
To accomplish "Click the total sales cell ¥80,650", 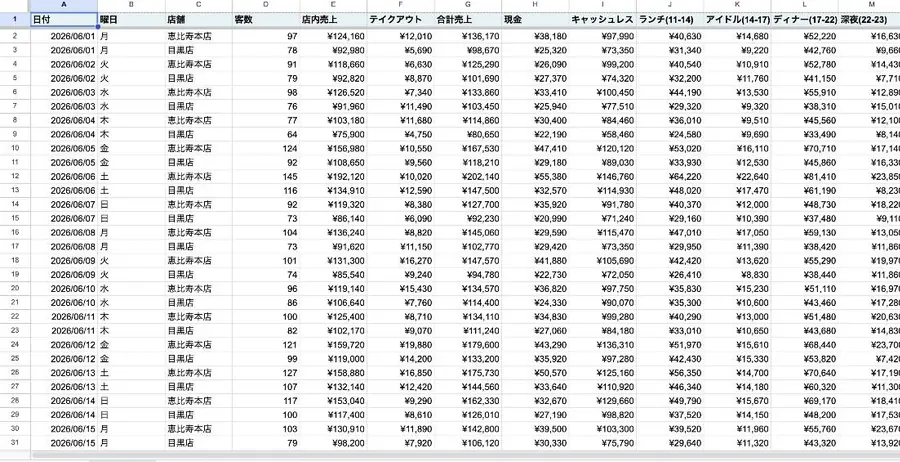I will pyautogui.click(x=468, y=134).
